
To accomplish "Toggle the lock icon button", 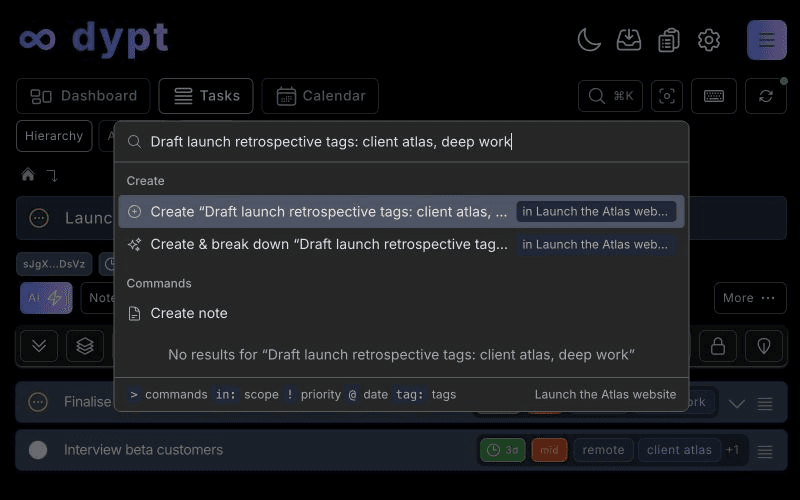I will click(x=718, y=346).
